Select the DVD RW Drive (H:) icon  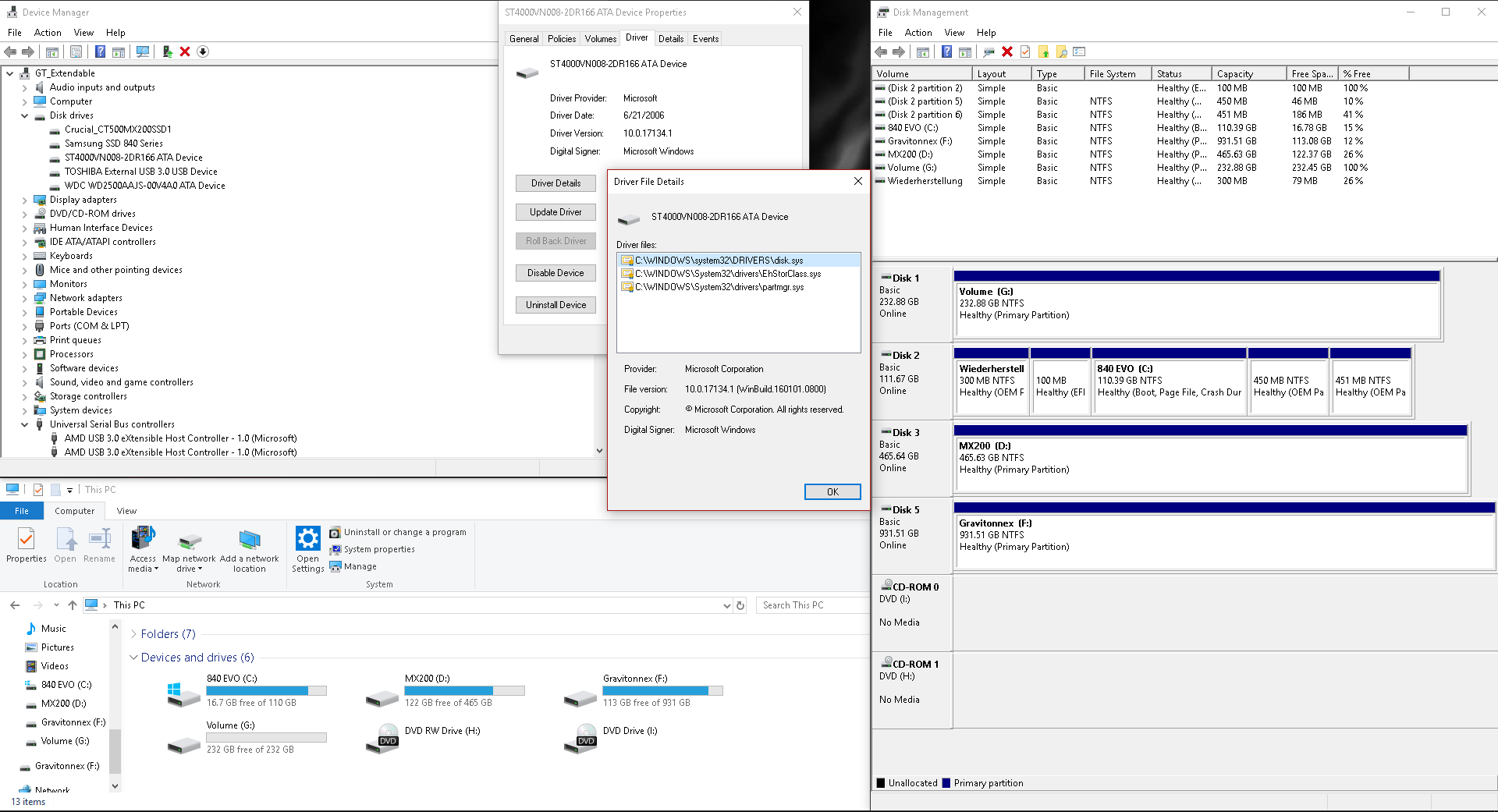tap(382, 737)
